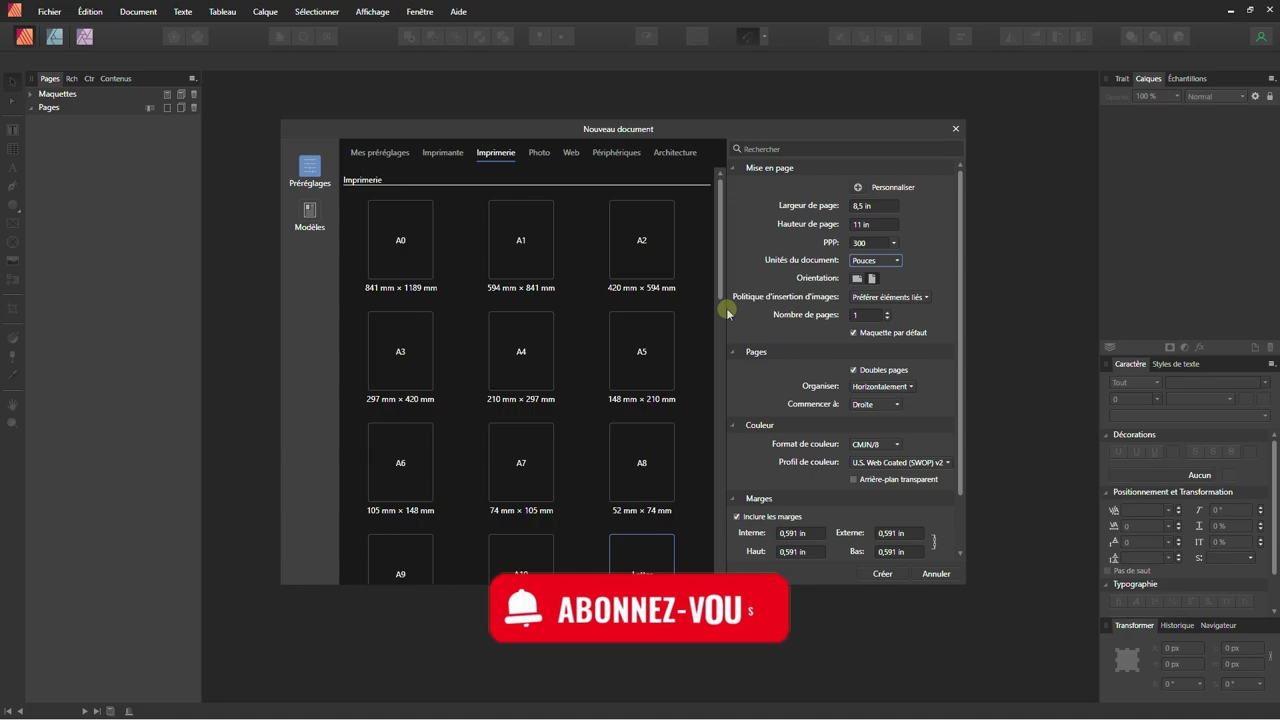1280x720 pixels.
Task: Click the layer settings gear icon
Action: [1256, 96]
